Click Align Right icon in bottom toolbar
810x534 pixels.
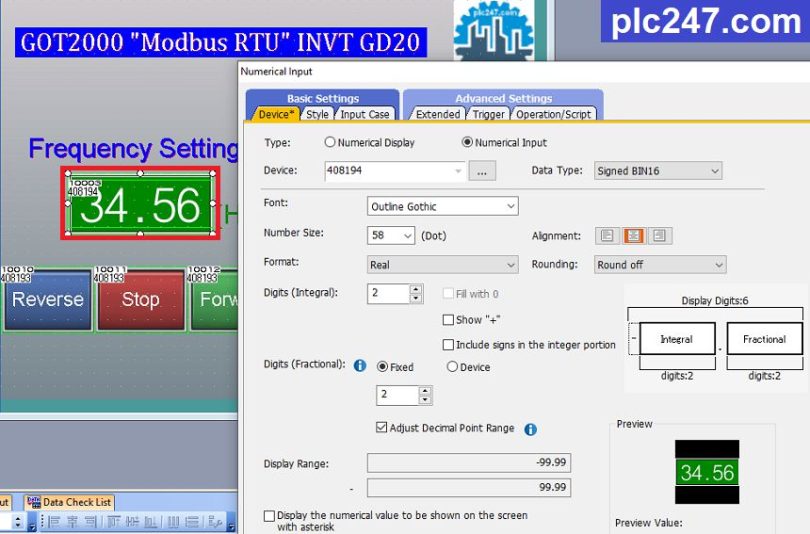(x=91, y=522)
